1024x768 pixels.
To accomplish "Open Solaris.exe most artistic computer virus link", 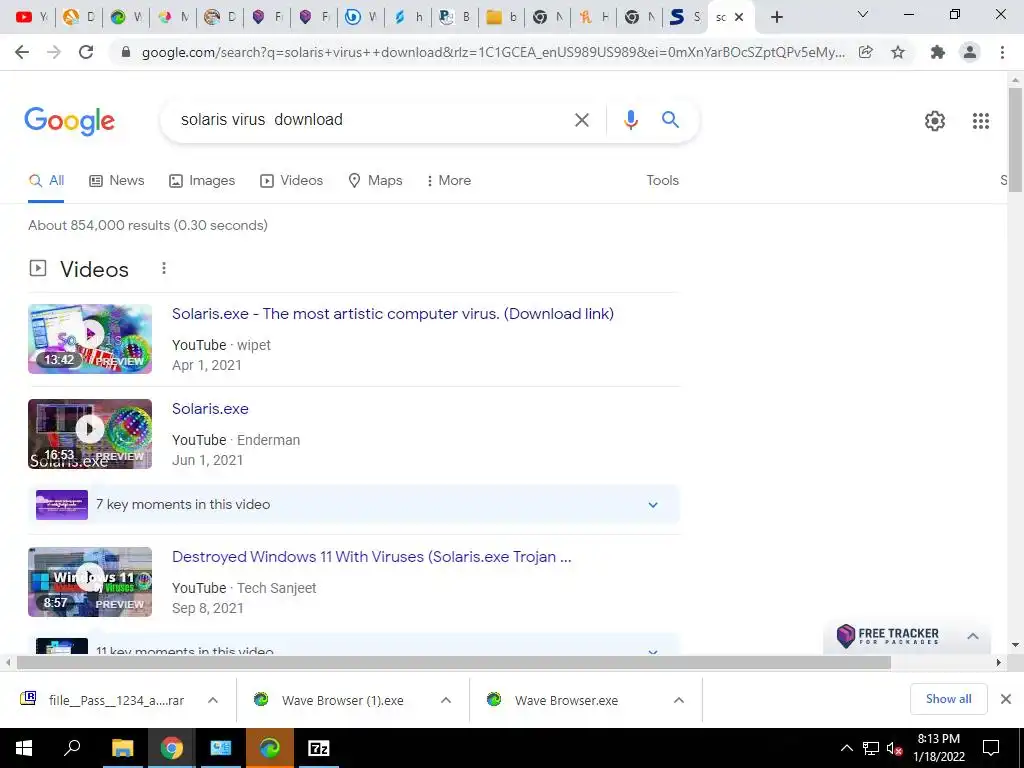I will point(392,314).
